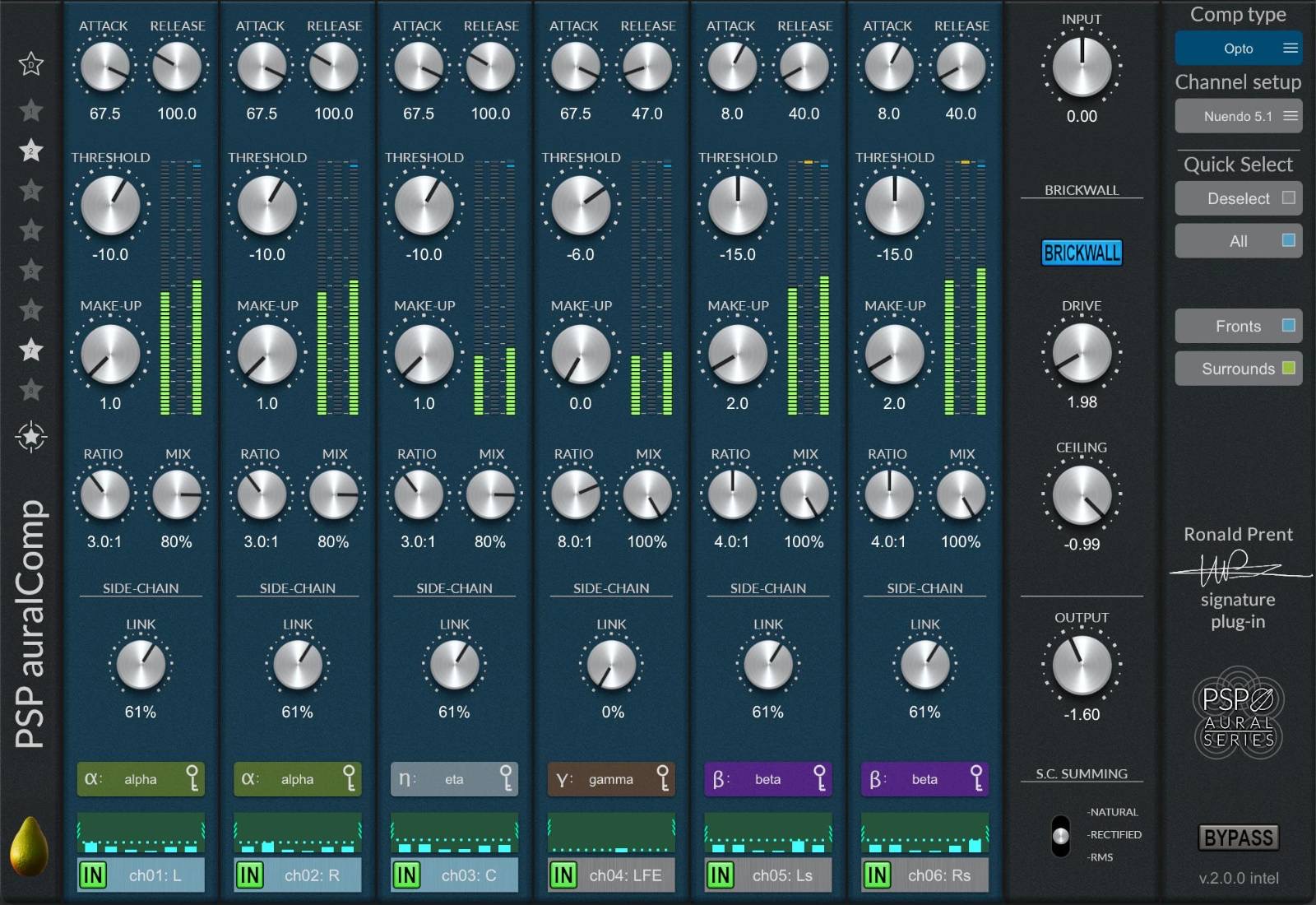Toggle the IN button for ch04: LFE
The height and width of the screenshot is (905, 1316).
coord(563,875)
